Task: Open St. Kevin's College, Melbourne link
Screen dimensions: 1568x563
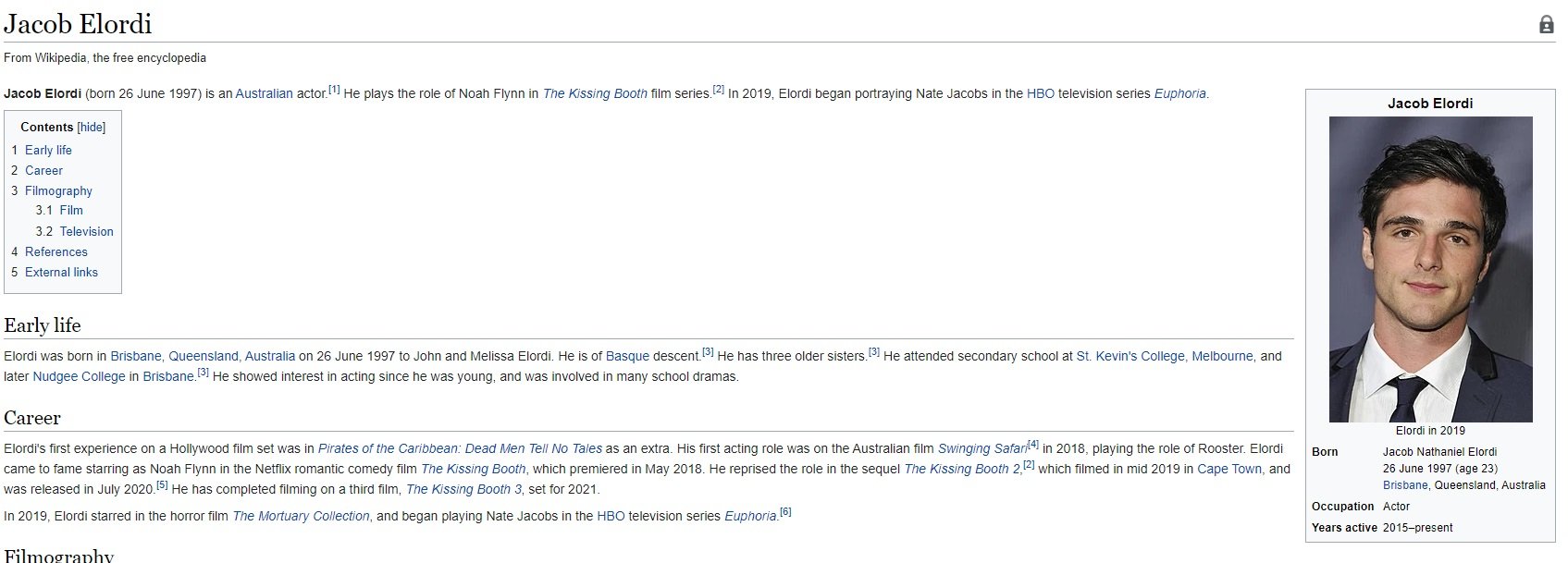Action: (x=1166, y=356)
